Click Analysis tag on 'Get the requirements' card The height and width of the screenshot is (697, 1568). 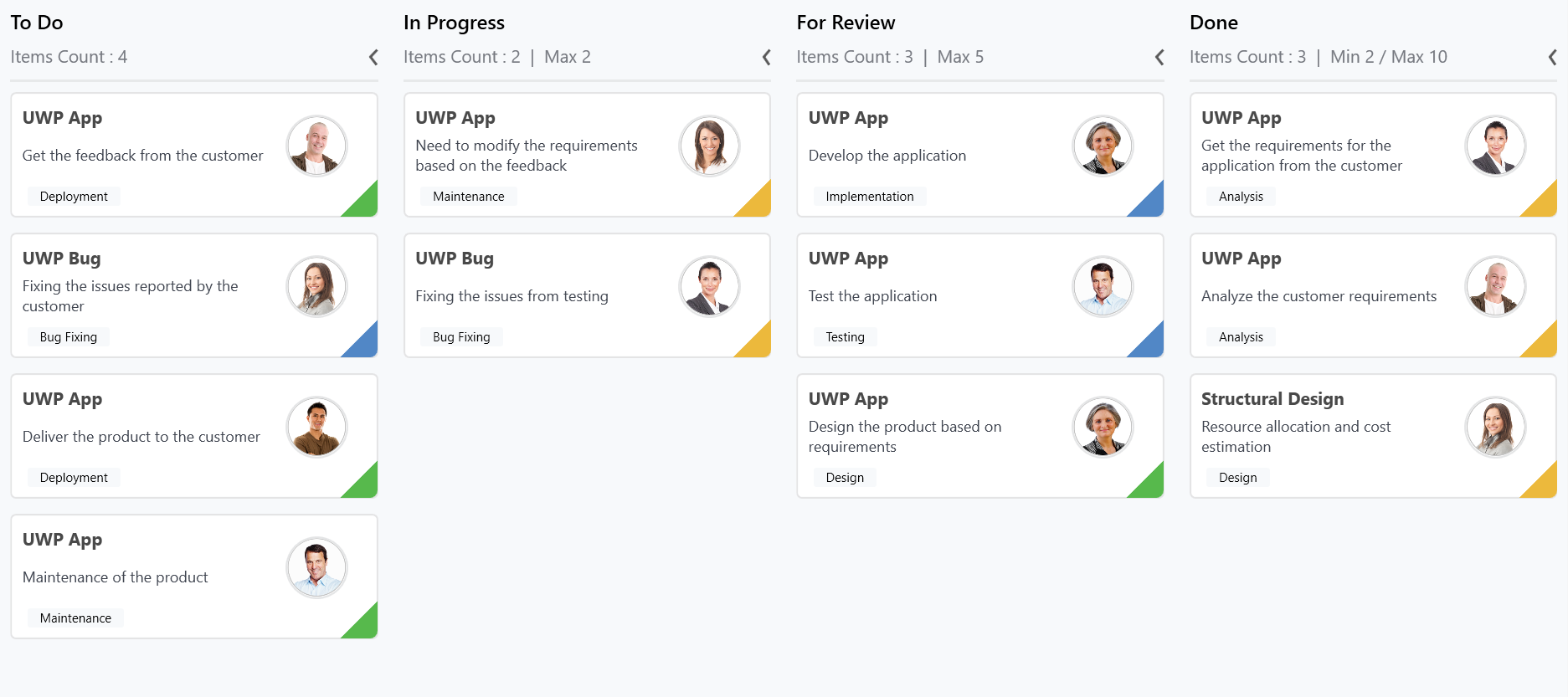point(1241,197)
